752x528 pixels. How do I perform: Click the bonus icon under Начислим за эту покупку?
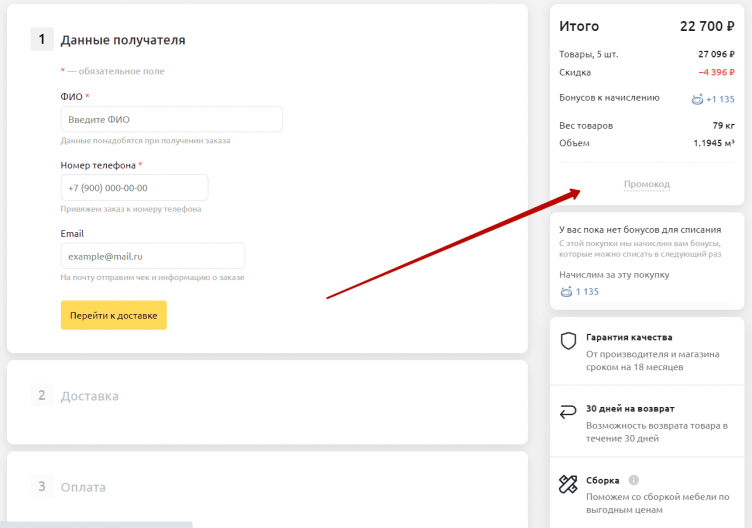[567, 292]
